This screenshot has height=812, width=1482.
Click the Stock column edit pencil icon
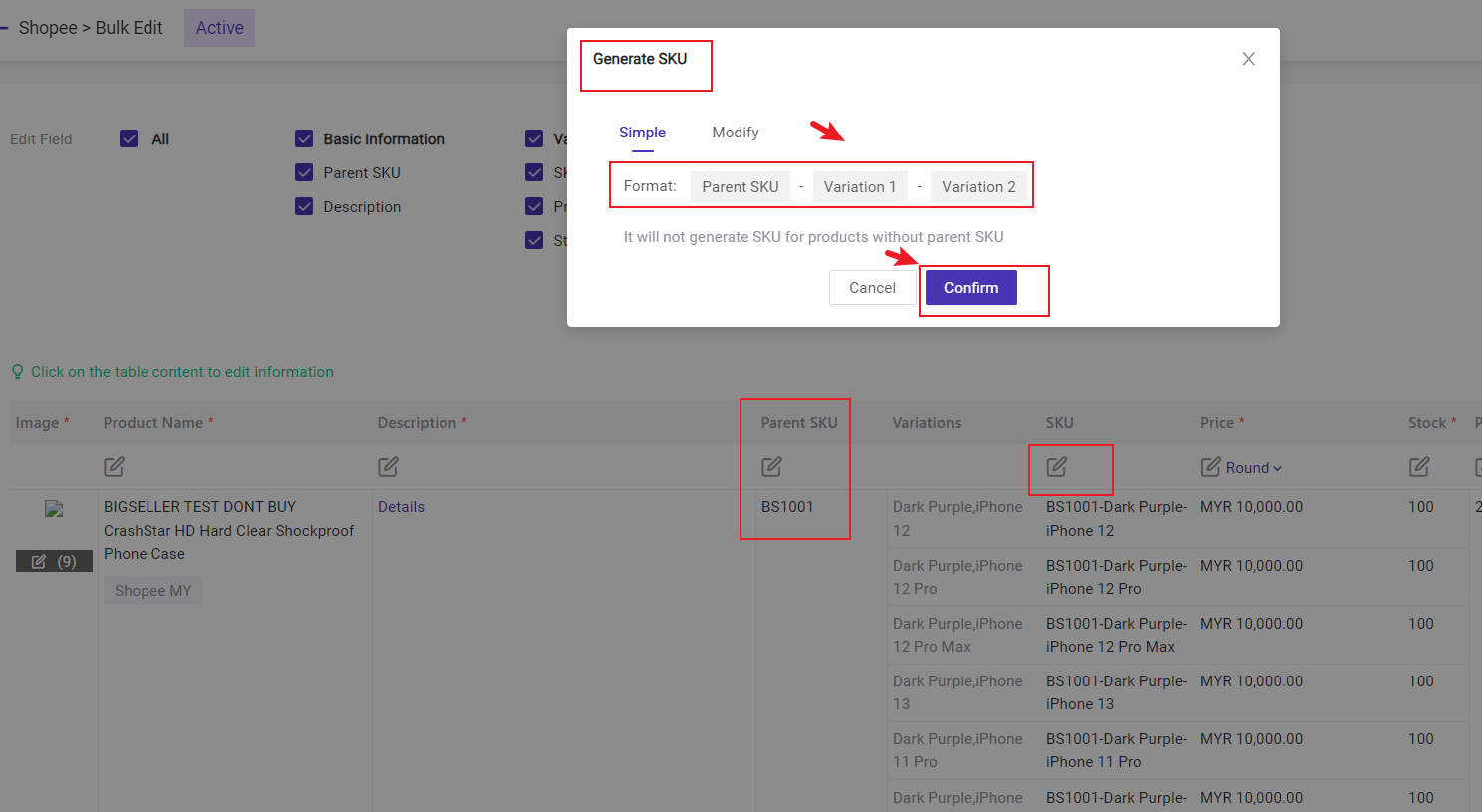(1419, 466)
